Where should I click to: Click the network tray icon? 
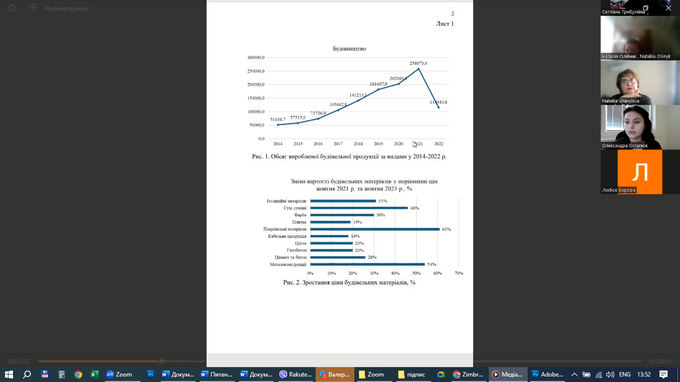pos(598,375)
